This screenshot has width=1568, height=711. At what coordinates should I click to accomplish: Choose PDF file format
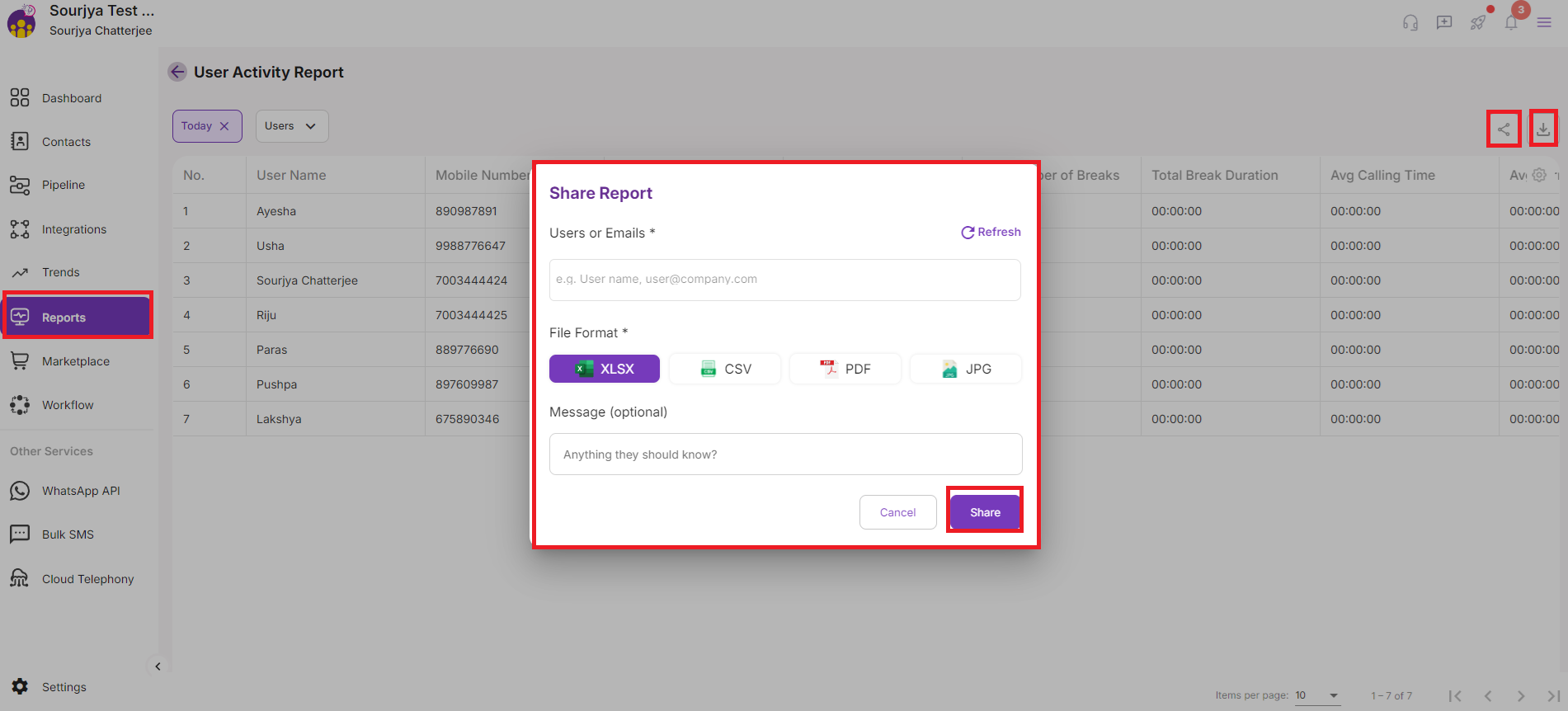click(845, 369)
